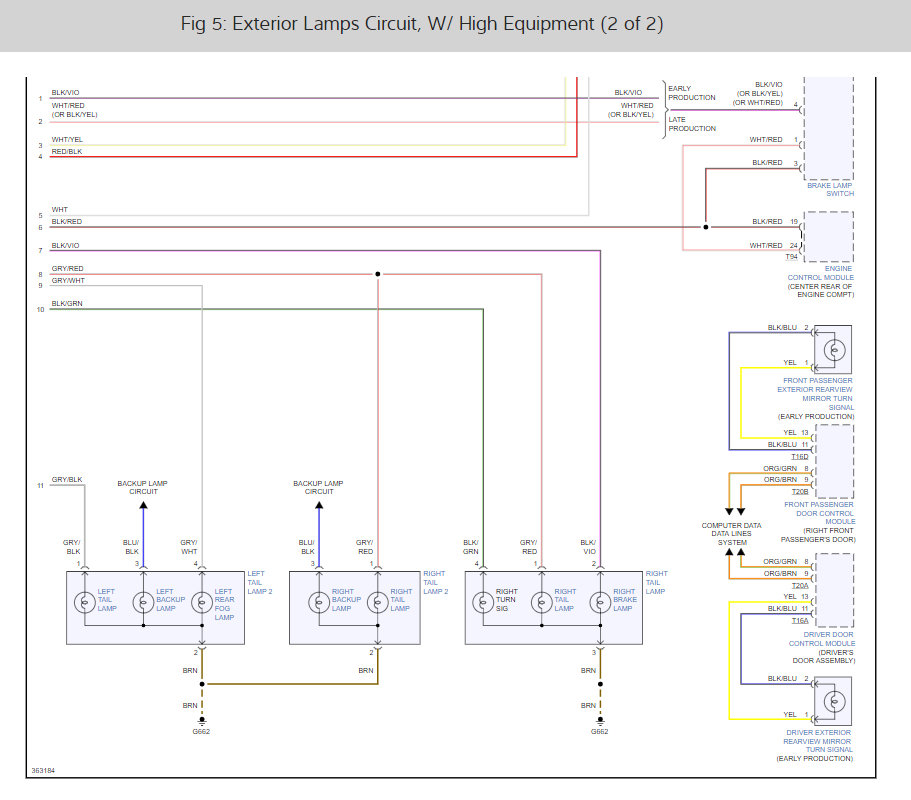911x800 pixels.
Task: Select the Right Backup Lamp label
Action: [x=346, y=600]
